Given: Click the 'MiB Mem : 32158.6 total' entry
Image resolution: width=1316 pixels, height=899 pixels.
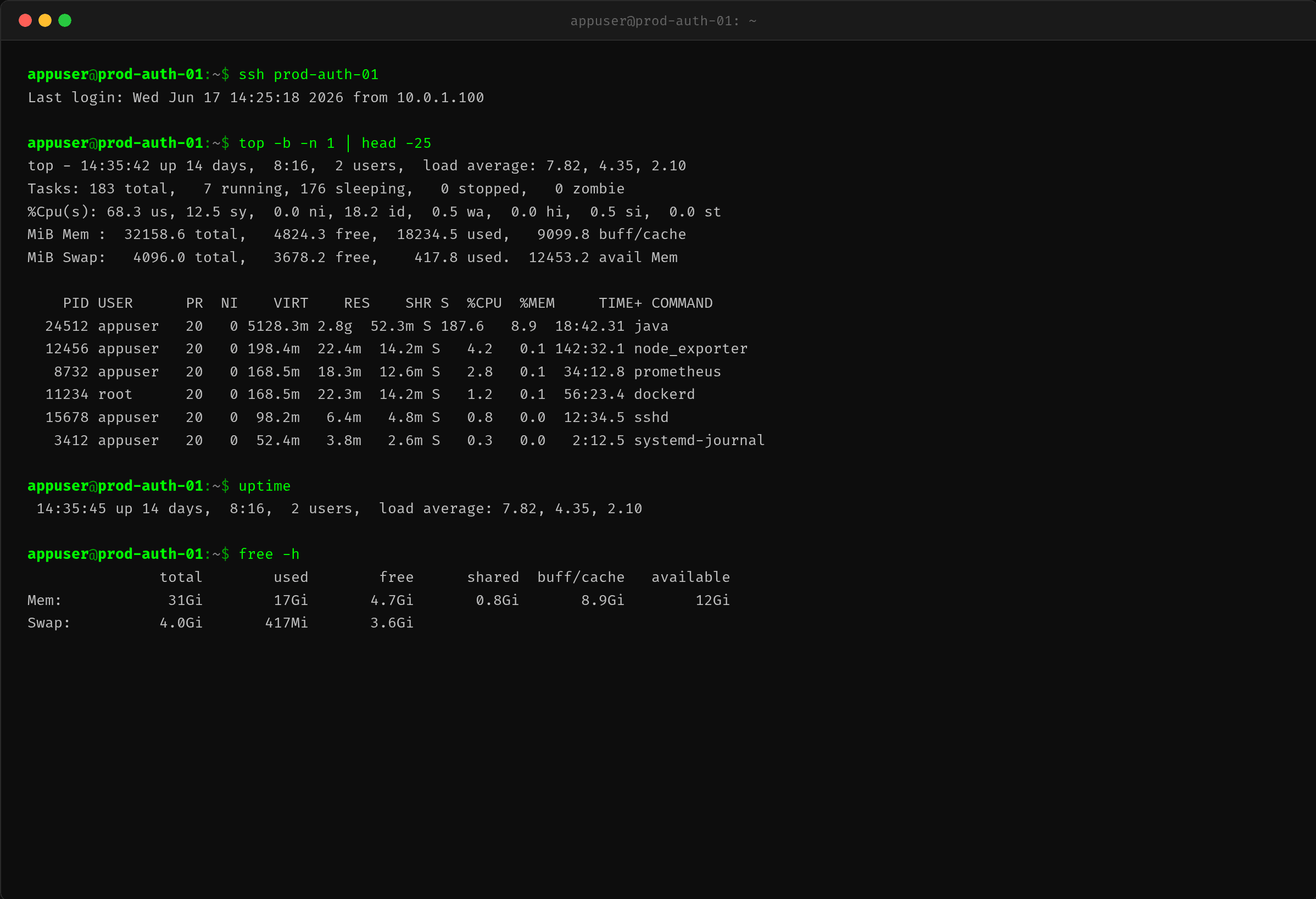Looking at the screenshot, I should pos(136,235).
